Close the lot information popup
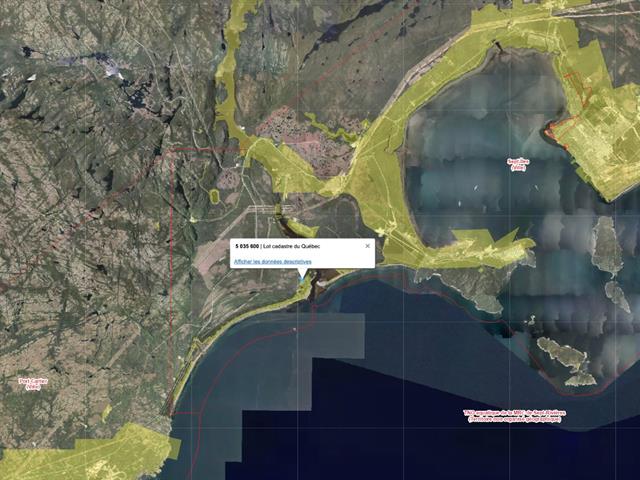 (x=367, y=245)
